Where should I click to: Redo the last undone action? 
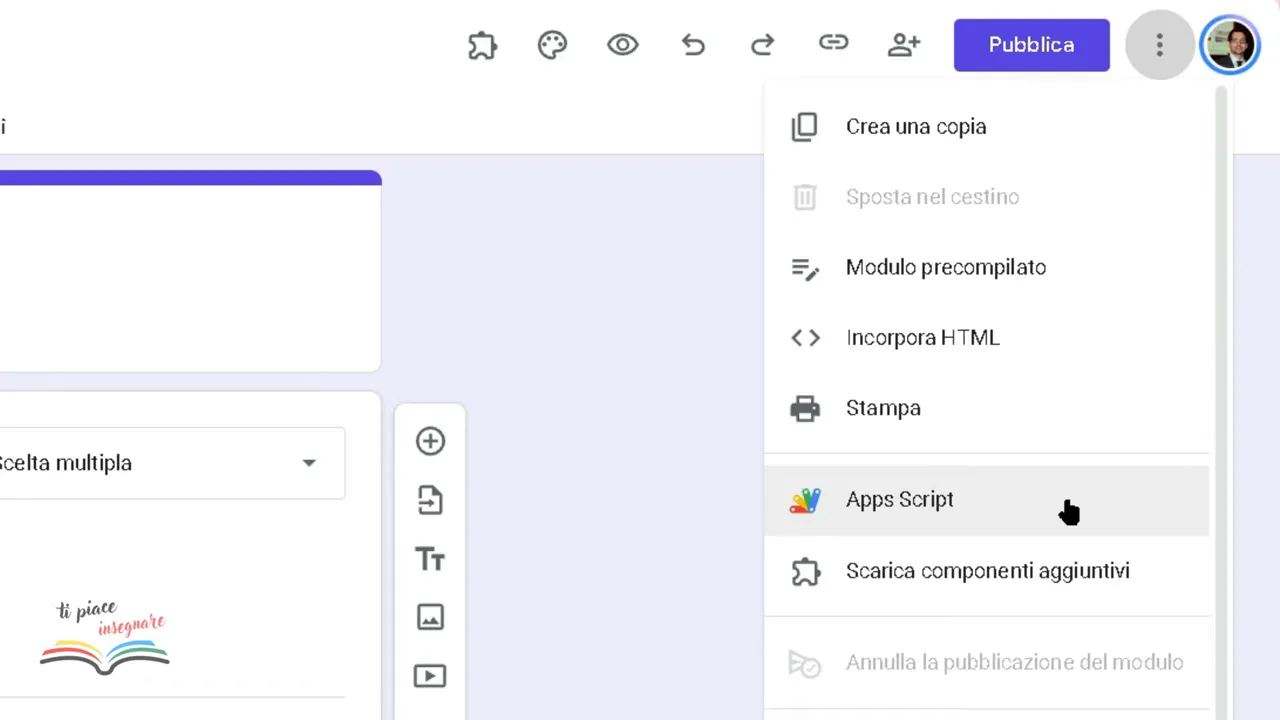point(763,45)
